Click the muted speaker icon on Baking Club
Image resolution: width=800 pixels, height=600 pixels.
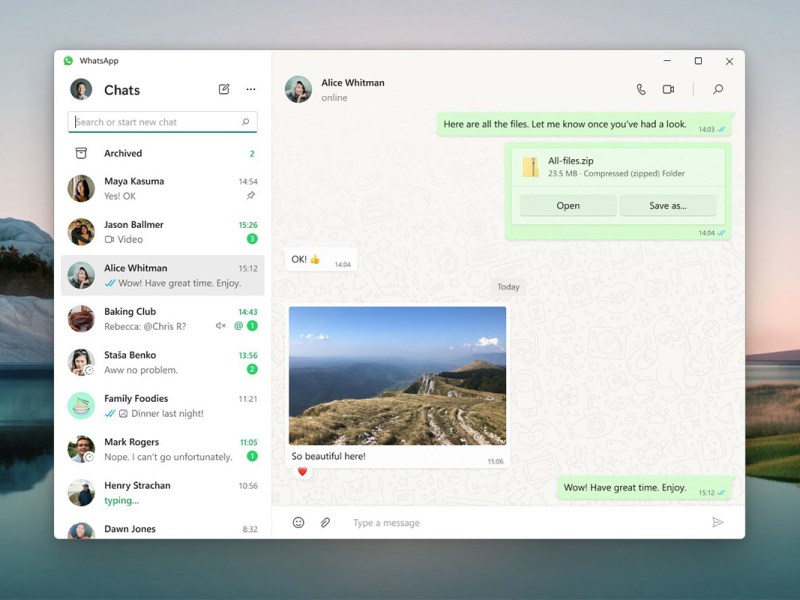coord(220,326)
